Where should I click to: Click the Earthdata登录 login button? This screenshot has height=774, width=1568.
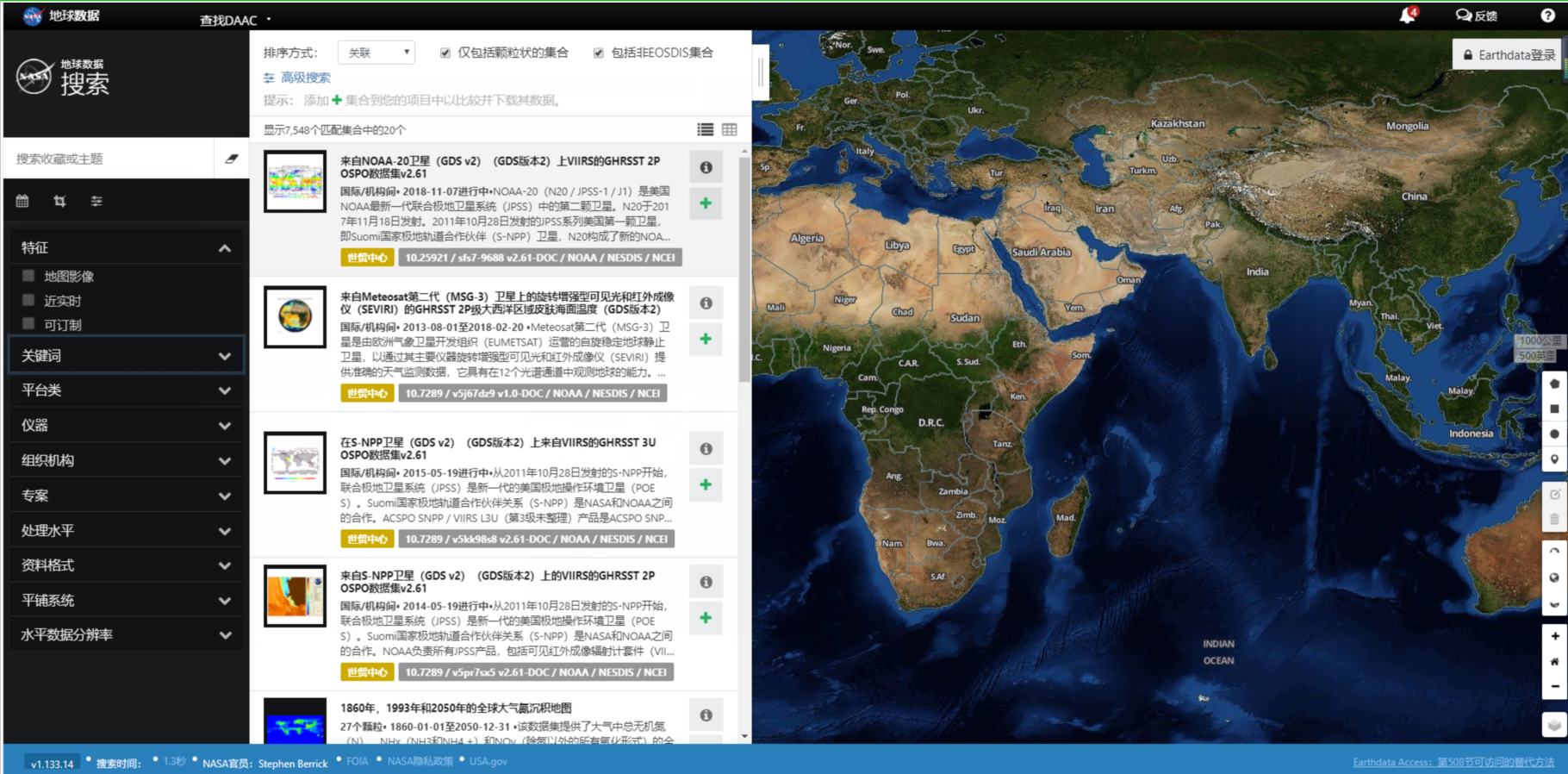click(1509, 55)
